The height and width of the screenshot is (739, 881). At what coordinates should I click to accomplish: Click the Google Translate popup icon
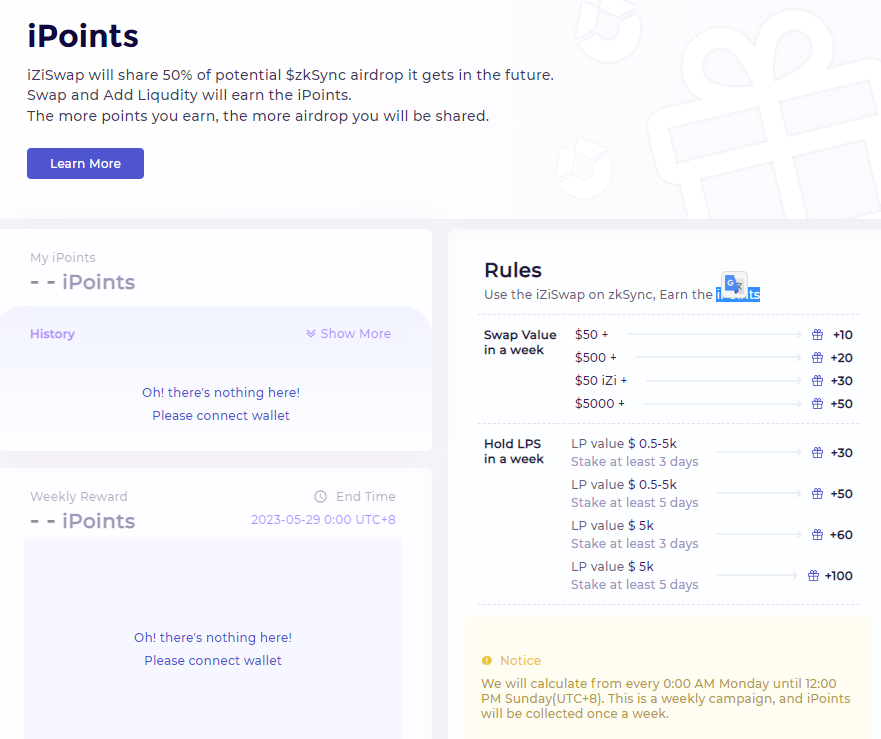click(734, 284)
